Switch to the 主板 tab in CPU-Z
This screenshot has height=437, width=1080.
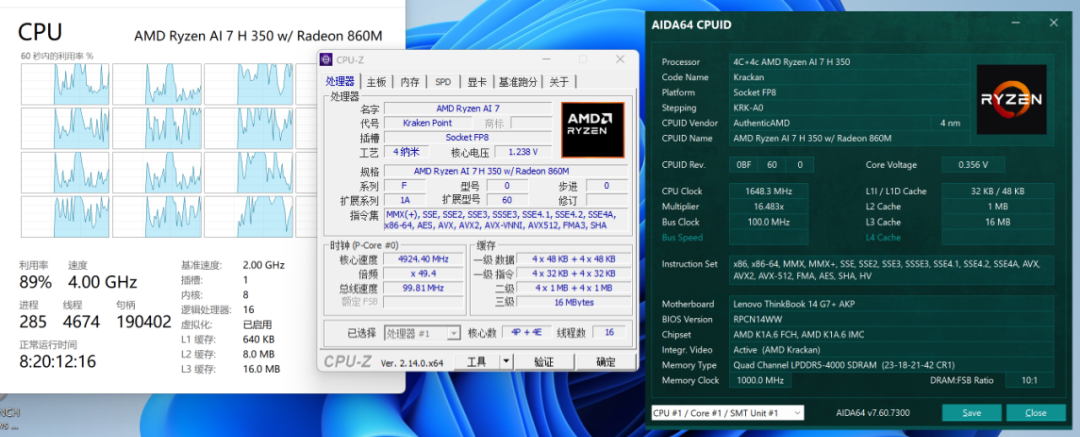click(376, 82)
